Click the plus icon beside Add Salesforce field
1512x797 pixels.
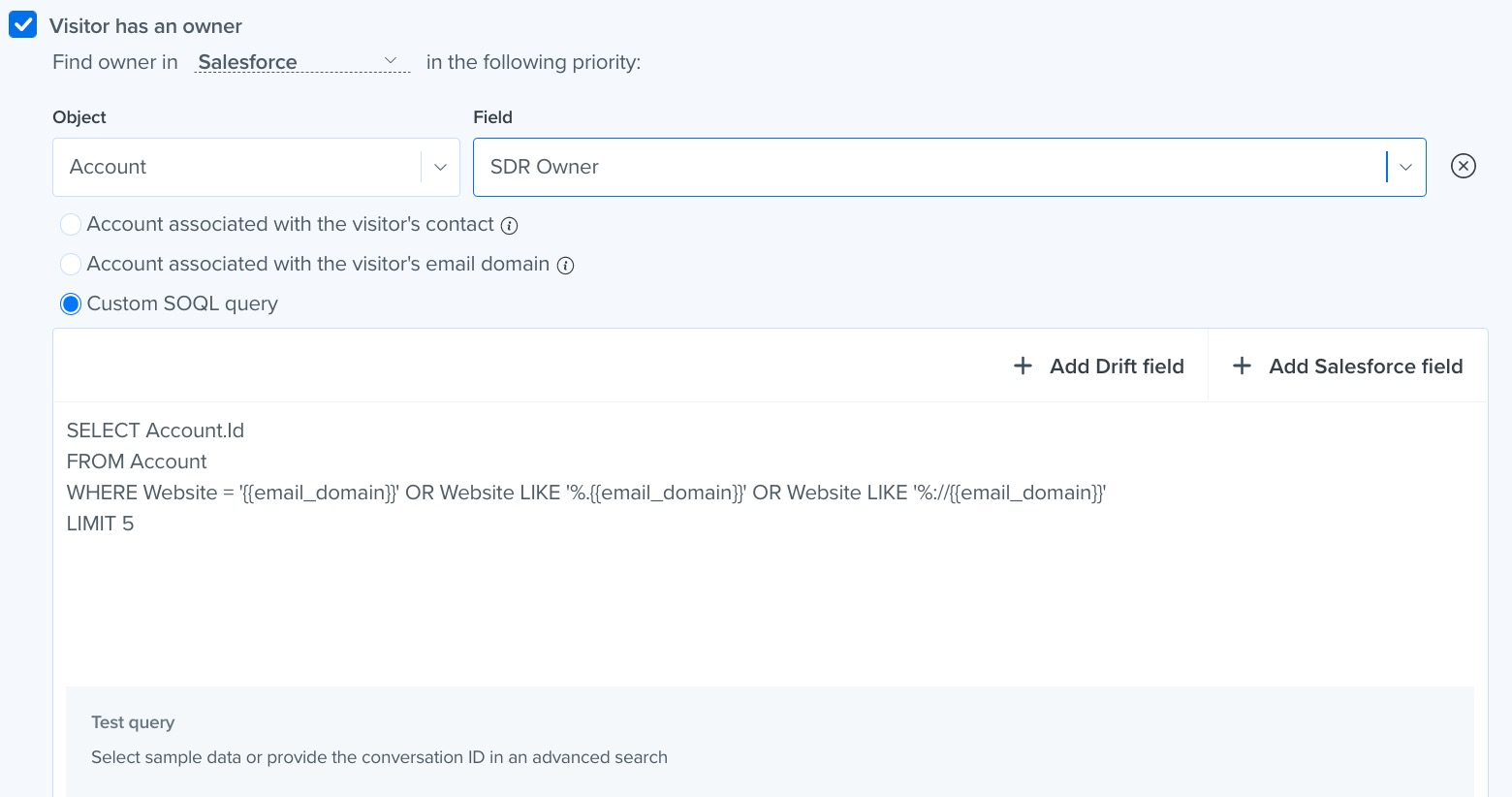1242,366
